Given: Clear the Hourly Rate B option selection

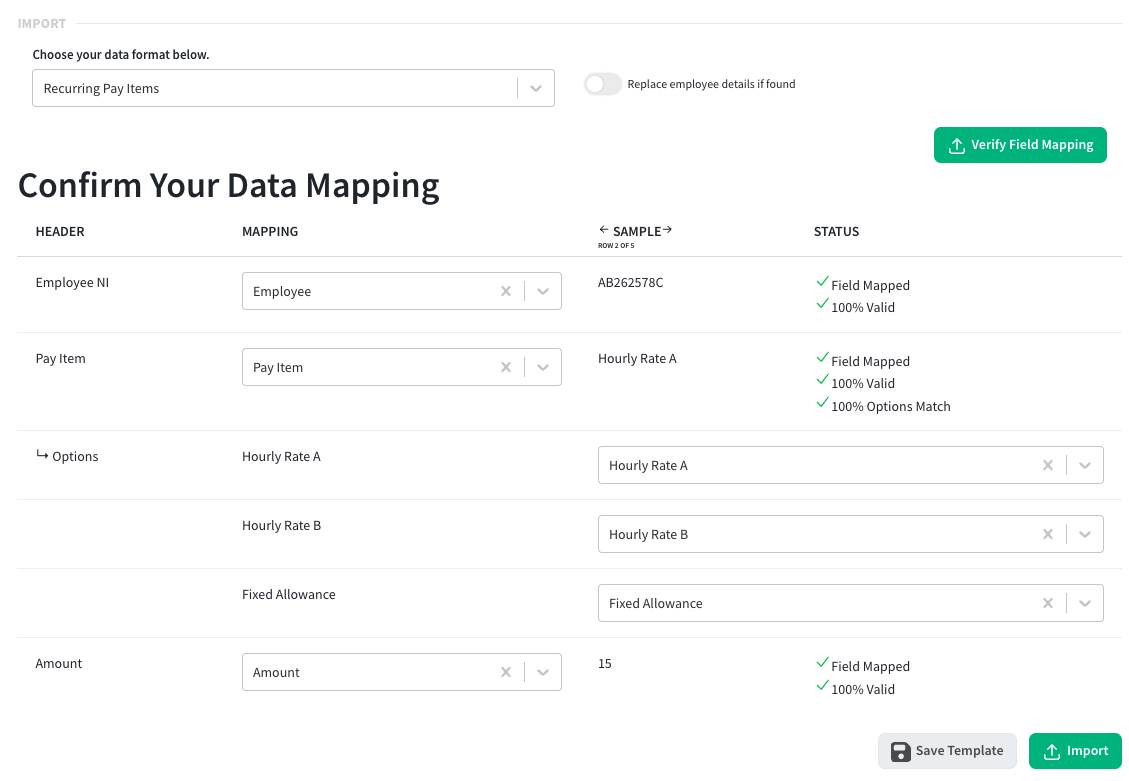Looking at the screenshot, I should [1048, 534].
